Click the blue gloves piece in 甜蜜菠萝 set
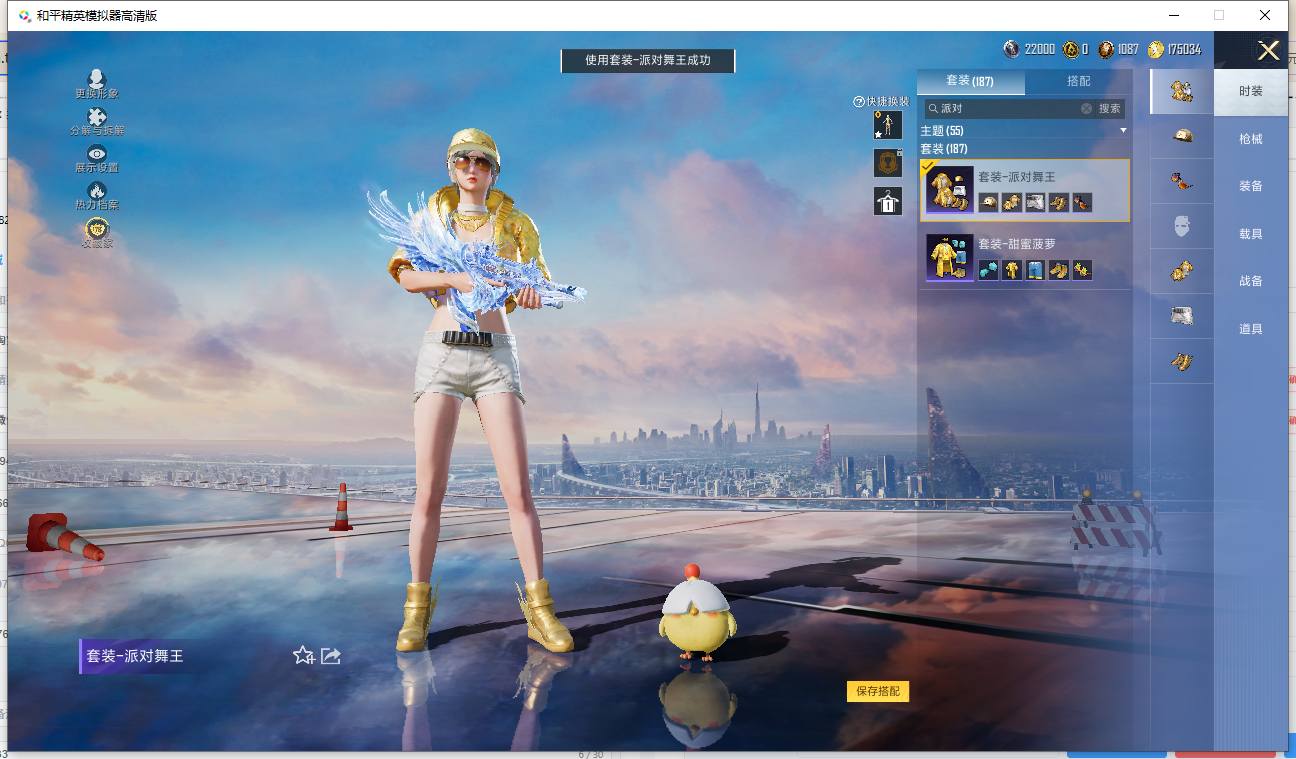Image resolution: width=1296 pixels, height=759 pixels. (989, 269)
